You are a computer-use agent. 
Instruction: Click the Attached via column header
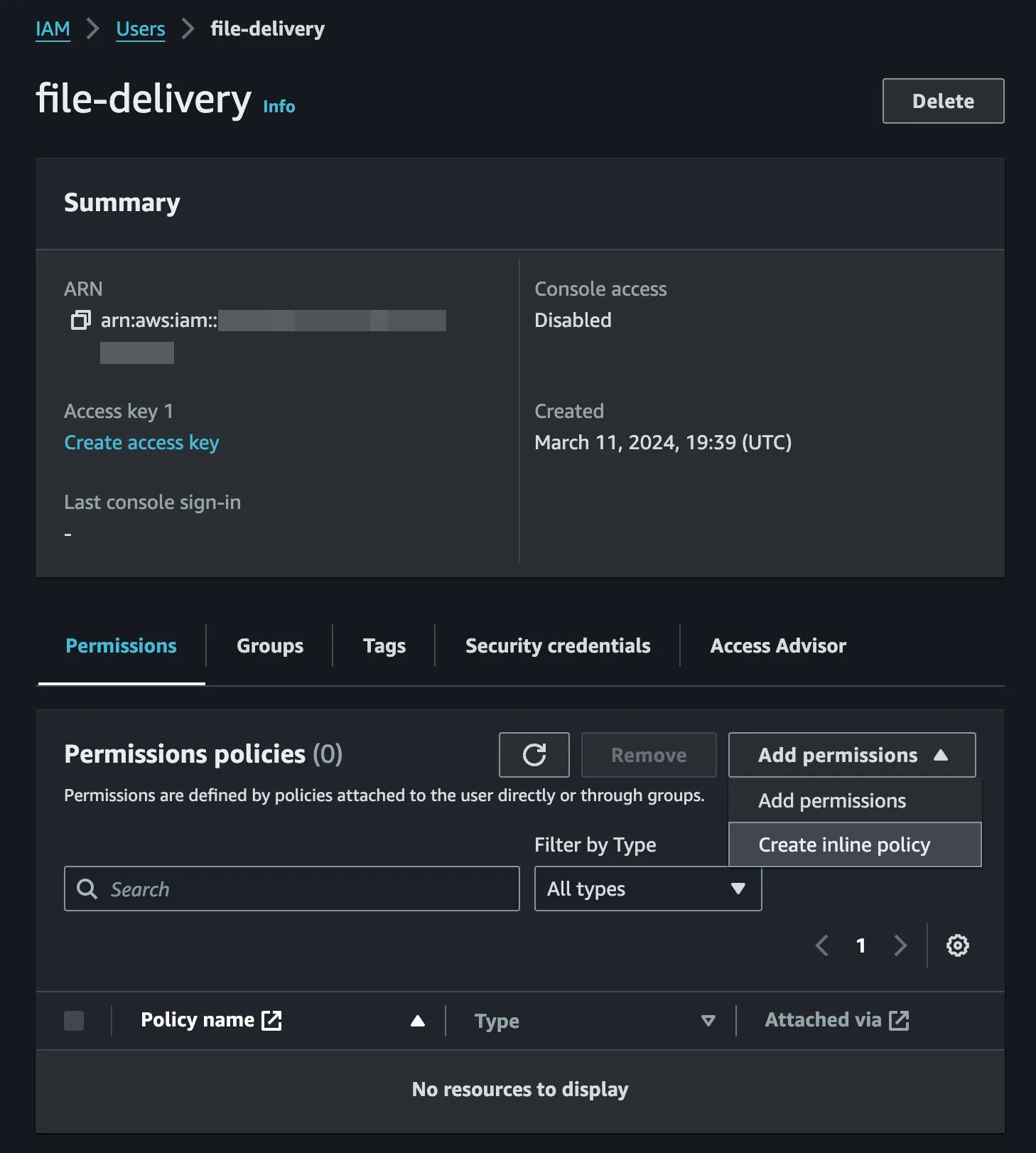[x=823, y=1020]
